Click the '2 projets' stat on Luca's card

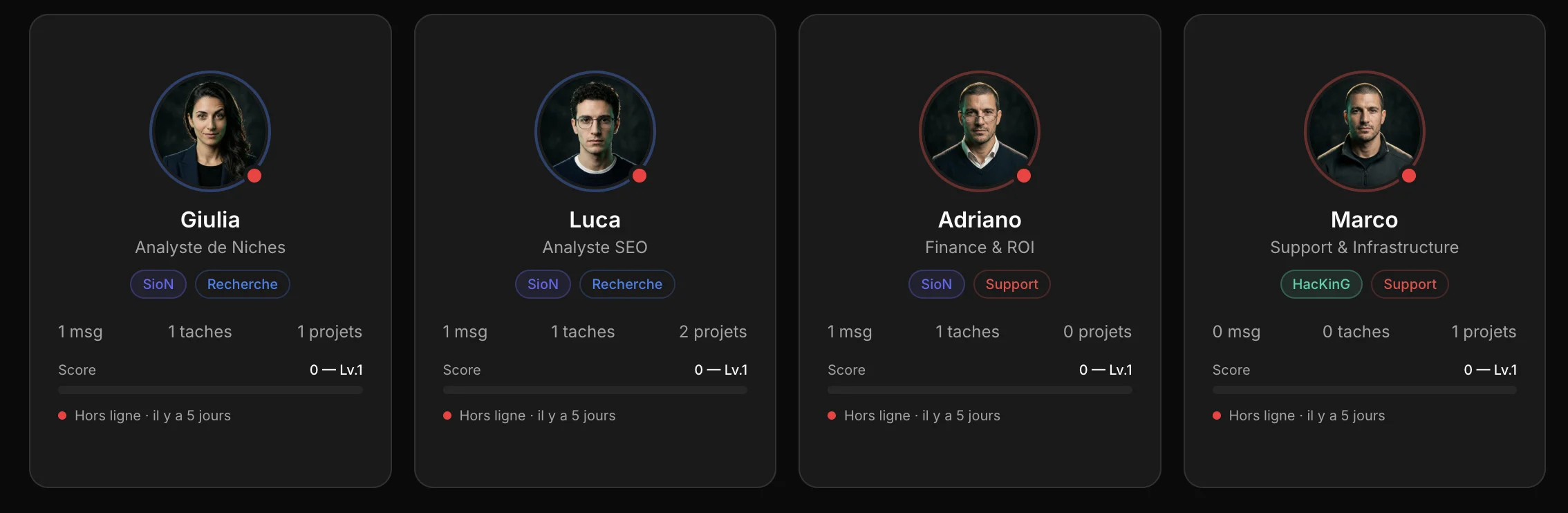(713, 332)
